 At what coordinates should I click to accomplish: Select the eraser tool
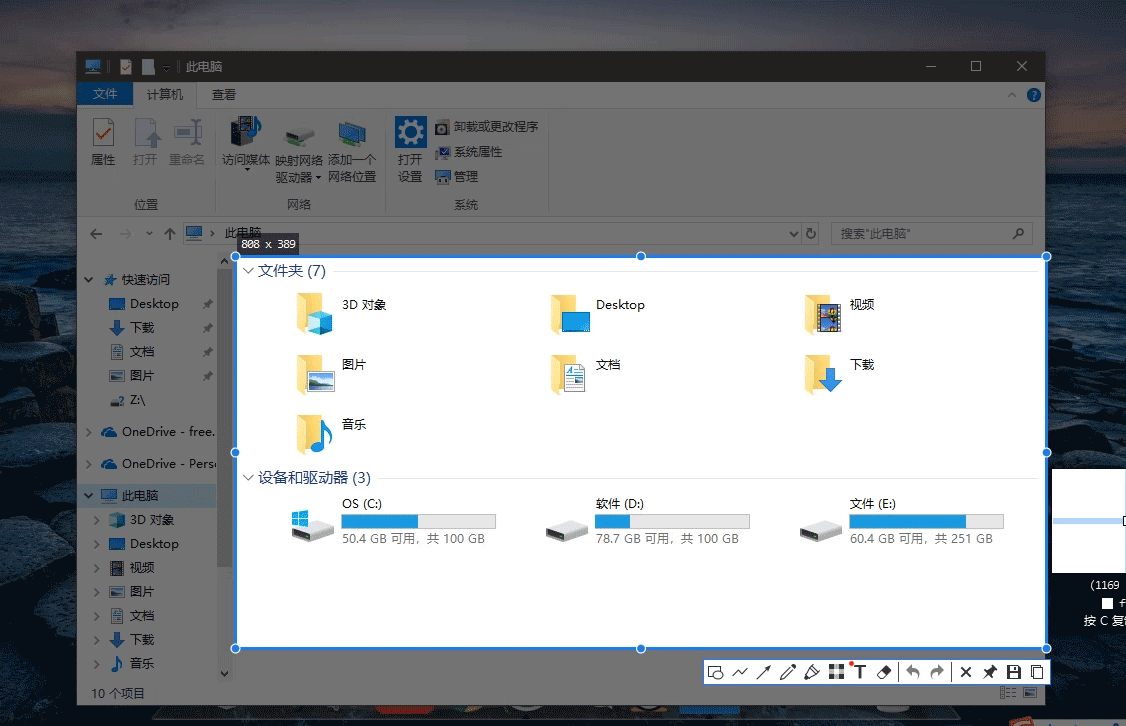pyautogui.click(x=884, y=672)
